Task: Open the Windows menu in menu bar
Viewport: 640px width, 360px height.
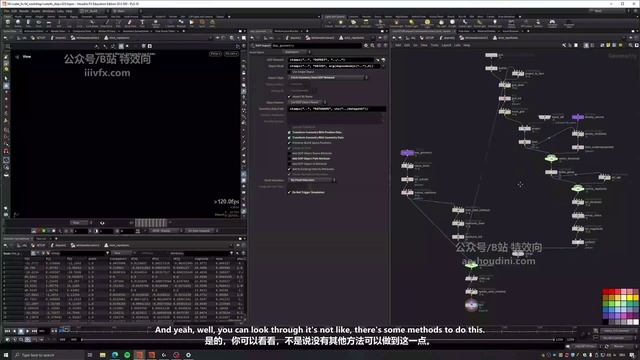Action: (49, 11)
